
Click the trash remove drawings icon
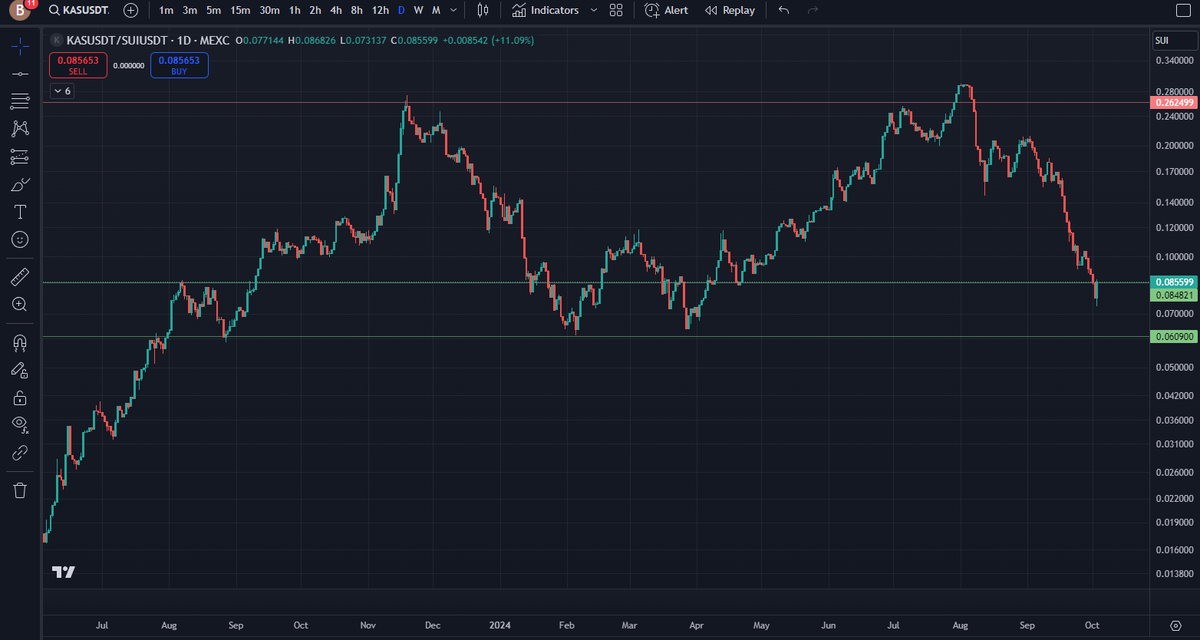point(19,490)
